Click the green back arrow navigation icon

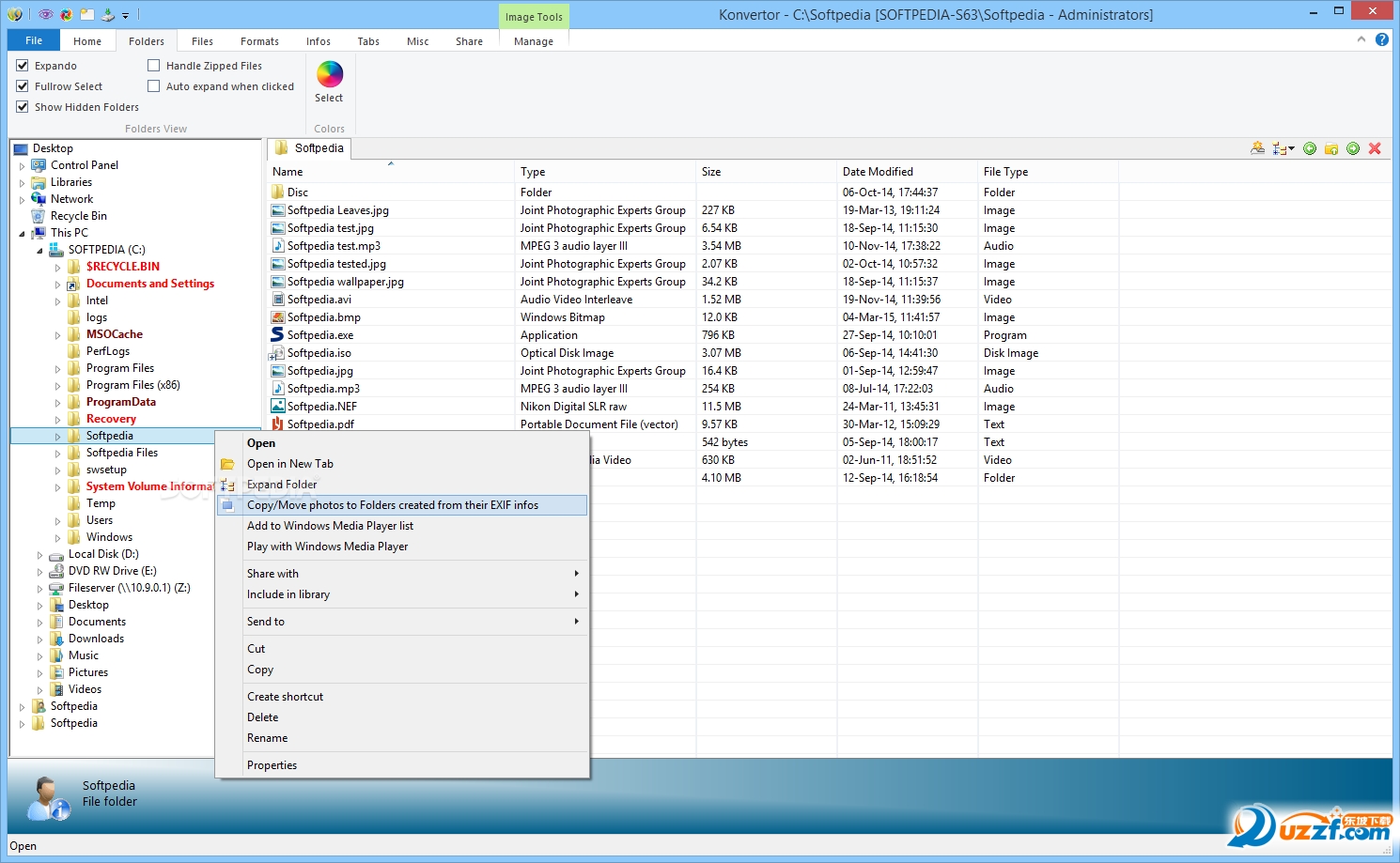1310,148
